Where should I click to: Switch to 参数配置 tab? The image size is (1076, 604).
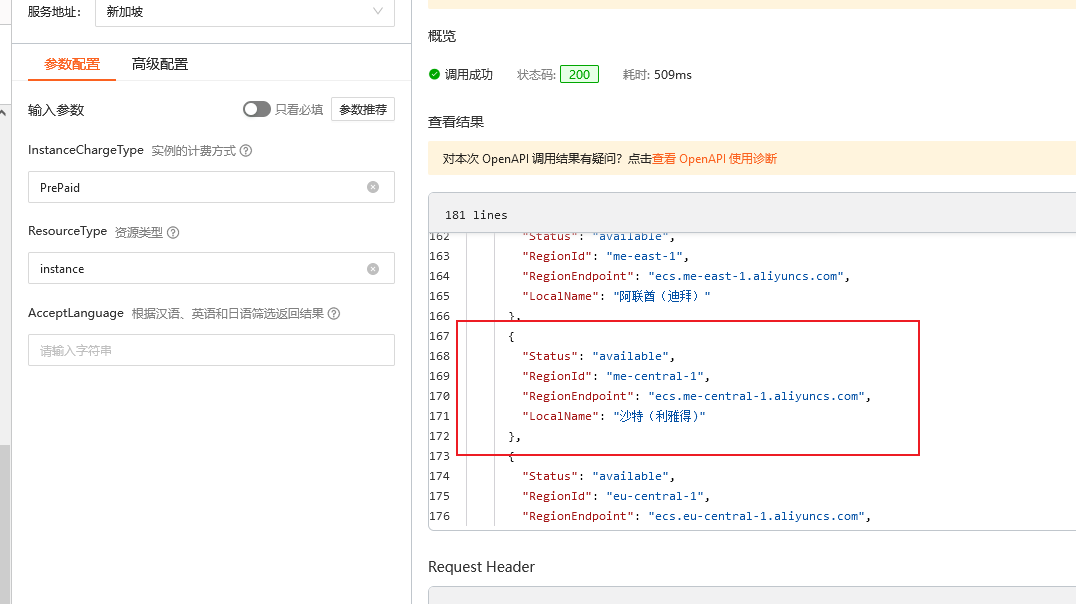click(x=72, y=64)
